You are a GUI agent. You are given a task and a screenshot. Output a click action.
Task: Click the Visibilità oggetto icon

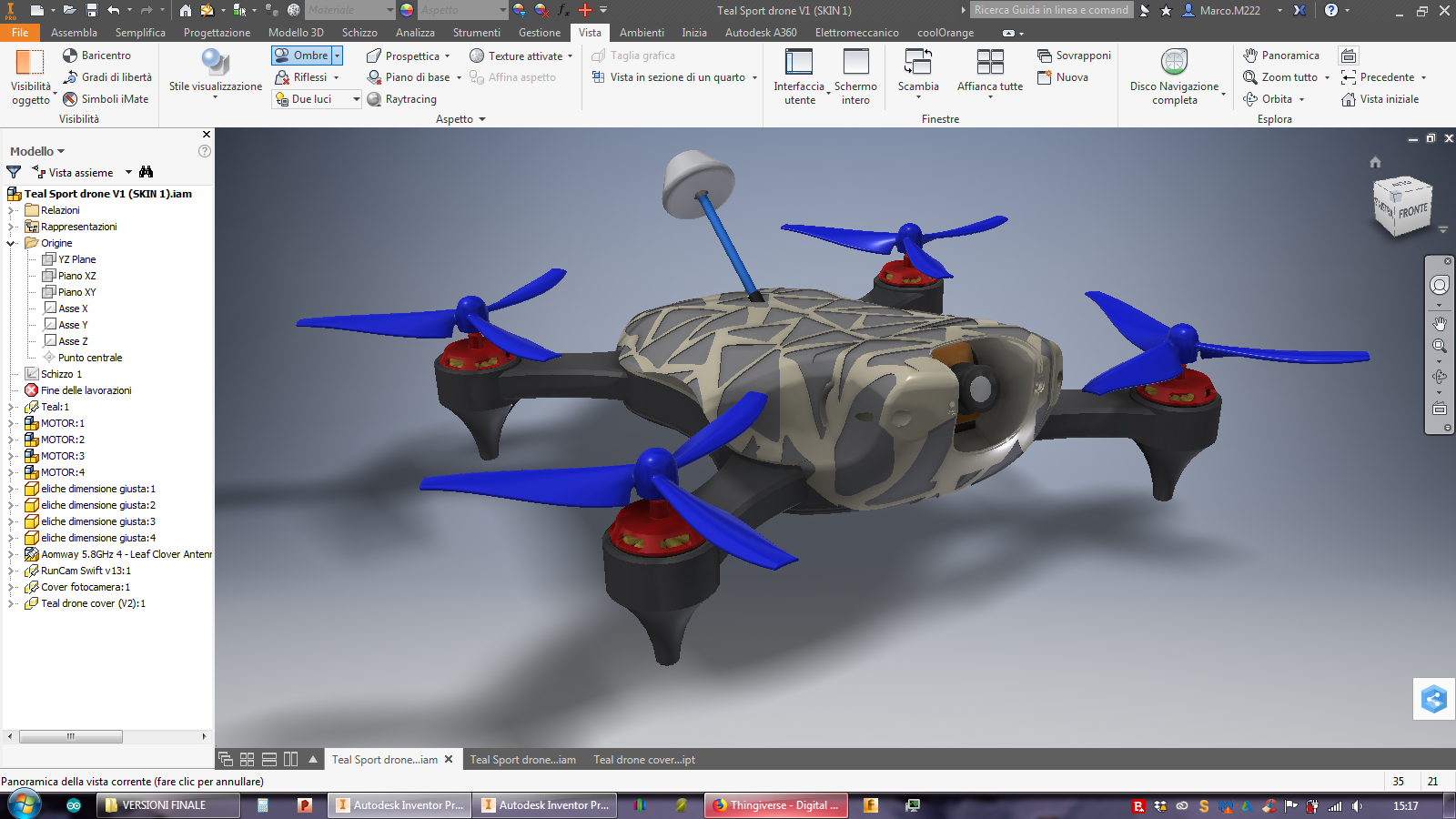[x=30, y=62]
